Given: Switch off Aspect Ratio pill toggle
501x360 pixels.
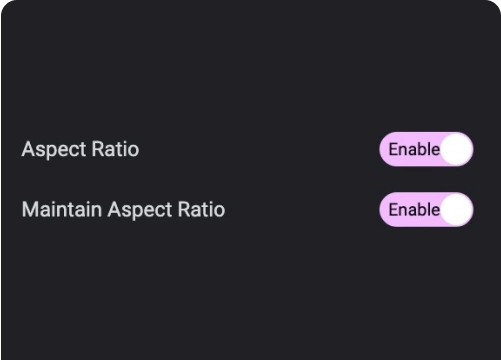Looking at the screenshot, I should tap(426, 149).
